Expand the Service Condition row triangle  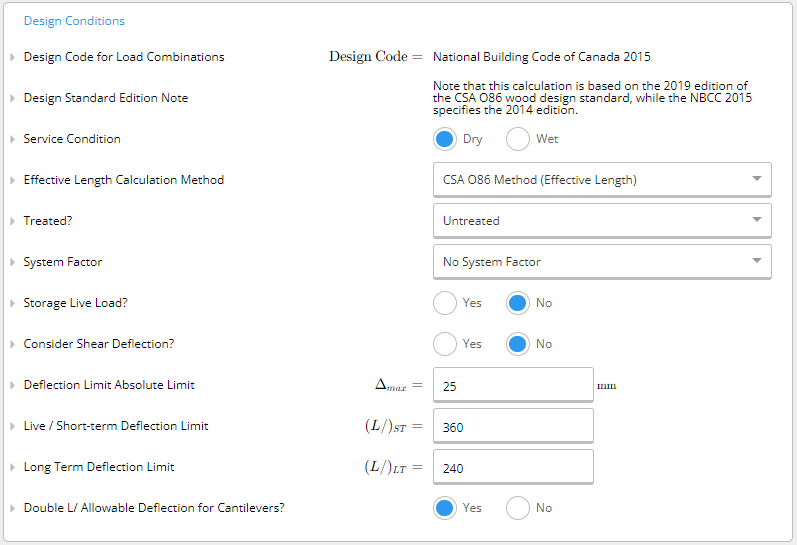coord(13,139)
